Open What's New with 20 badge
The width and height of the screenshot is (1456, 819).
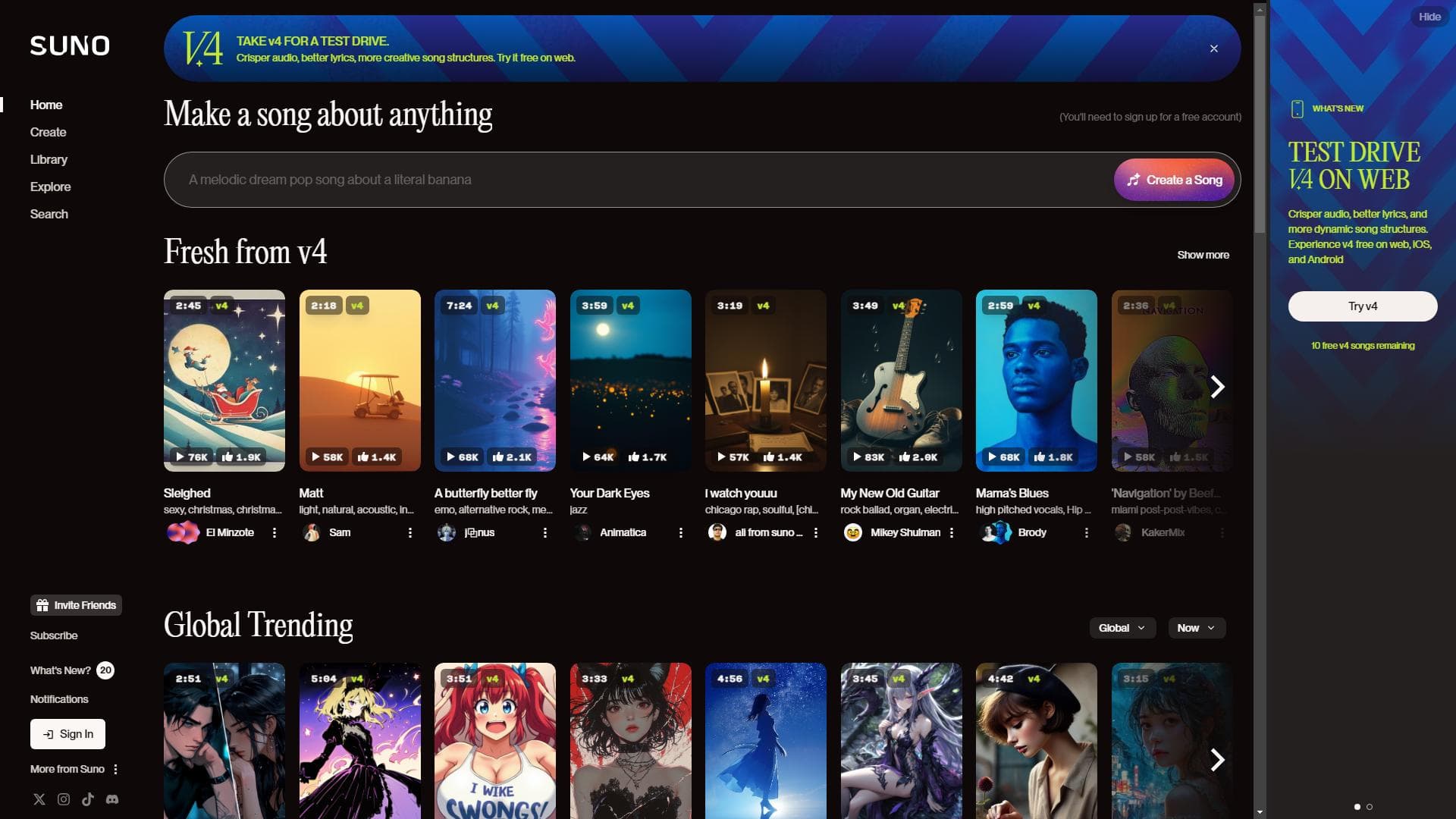(x=71, y=670)
